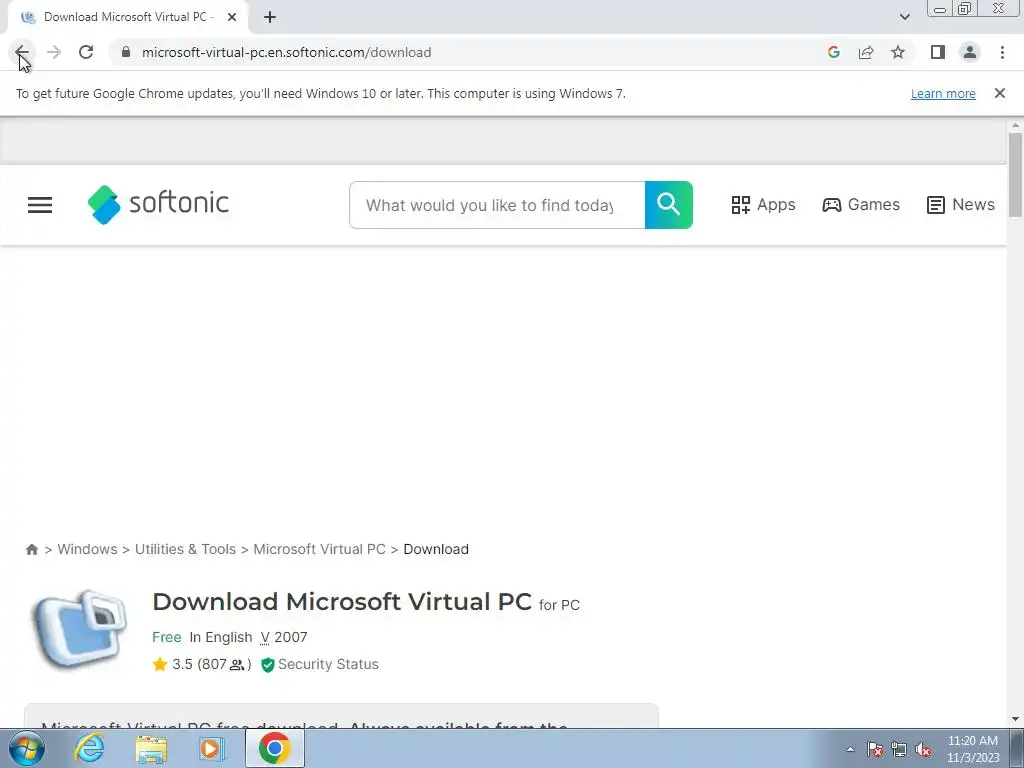1024x768 pixels.
Task: Open the Learn more link
Action: pyautogui.click(x=943, y=93)
